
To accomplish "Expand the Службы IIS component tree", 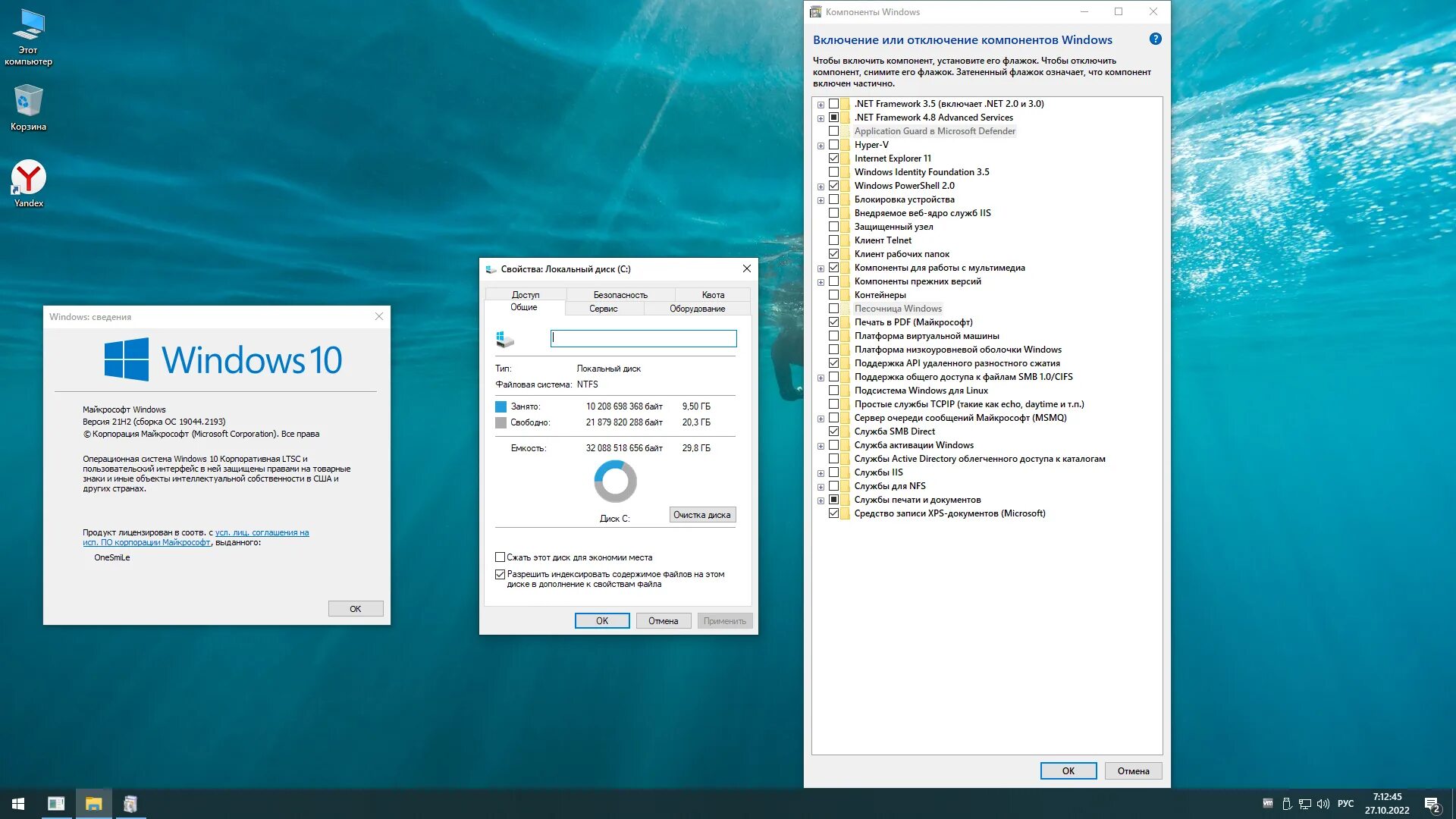I will tap(821, 471).
